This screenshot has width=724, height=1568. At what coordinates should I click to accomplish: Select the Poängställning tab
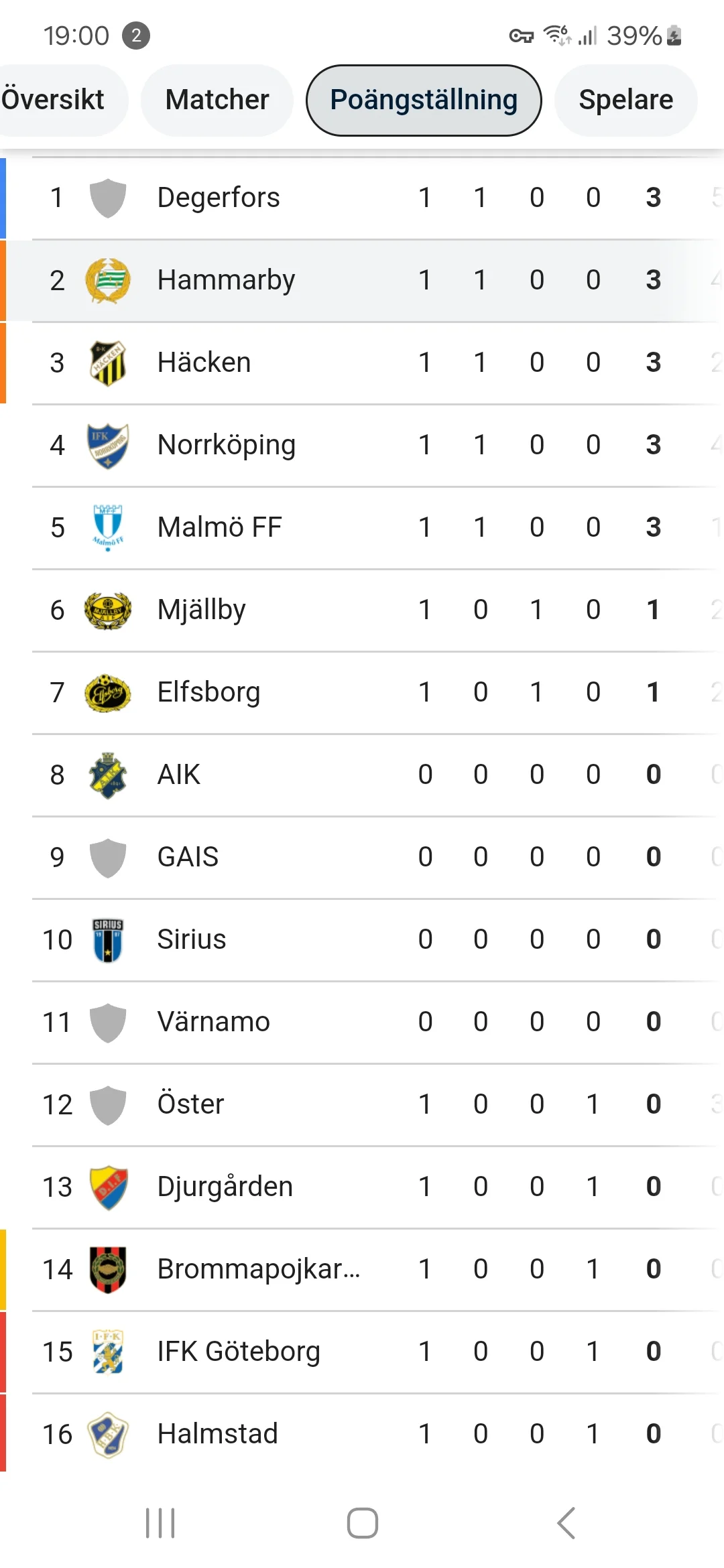click(x=424, y=101)
